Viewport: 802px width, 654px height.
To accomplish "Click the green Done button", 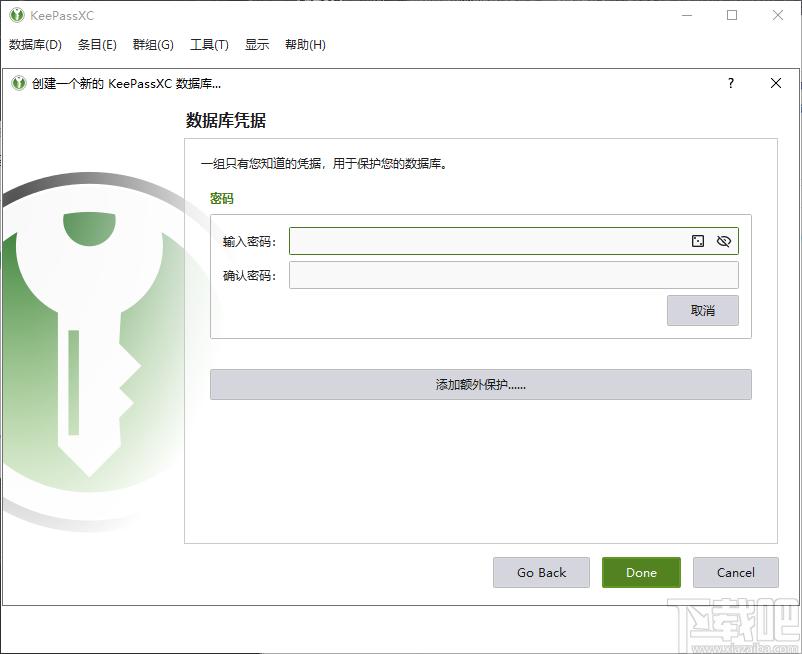I will [641, 573].
